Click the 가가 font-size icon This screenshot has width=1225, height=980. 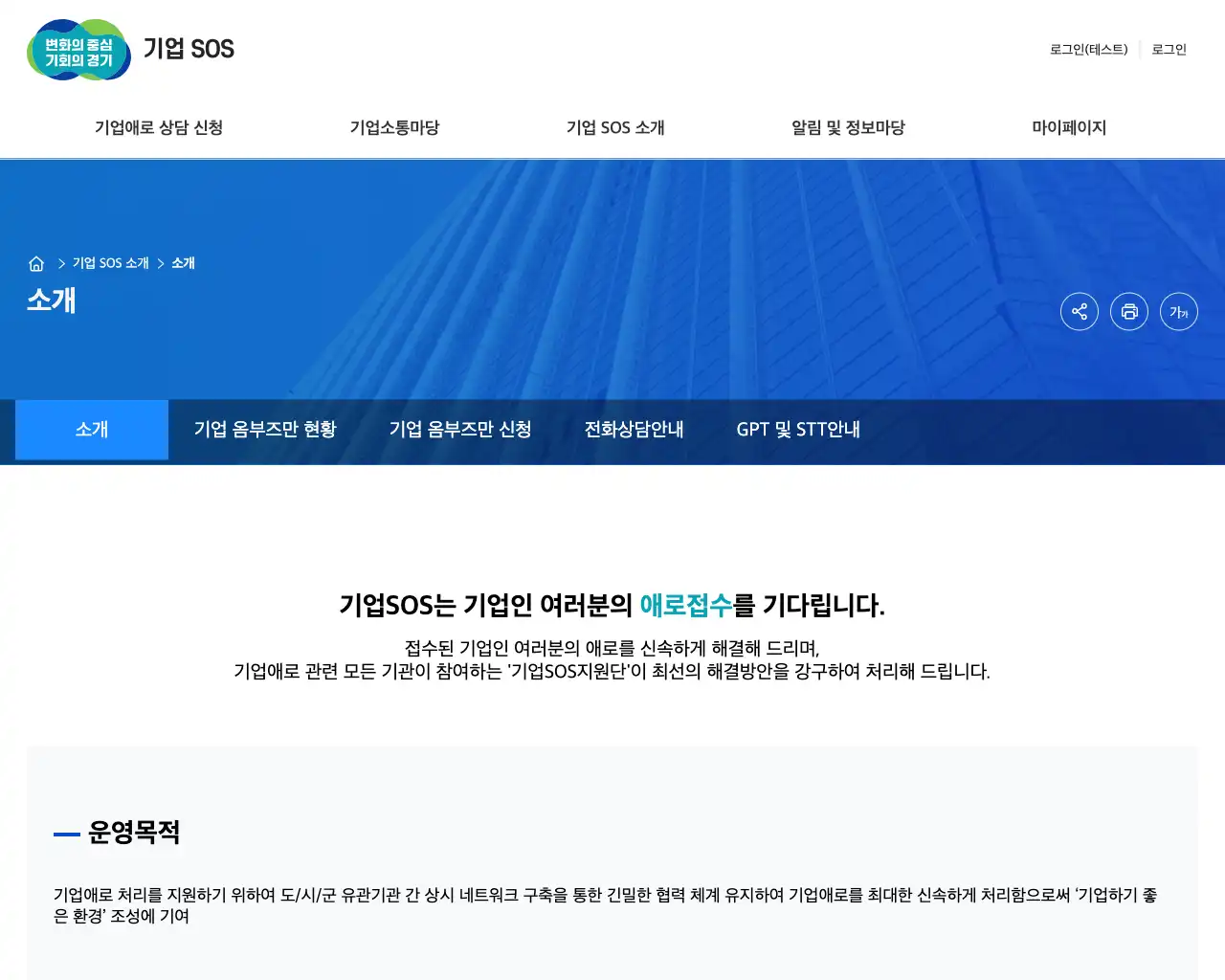point(1178,311)
